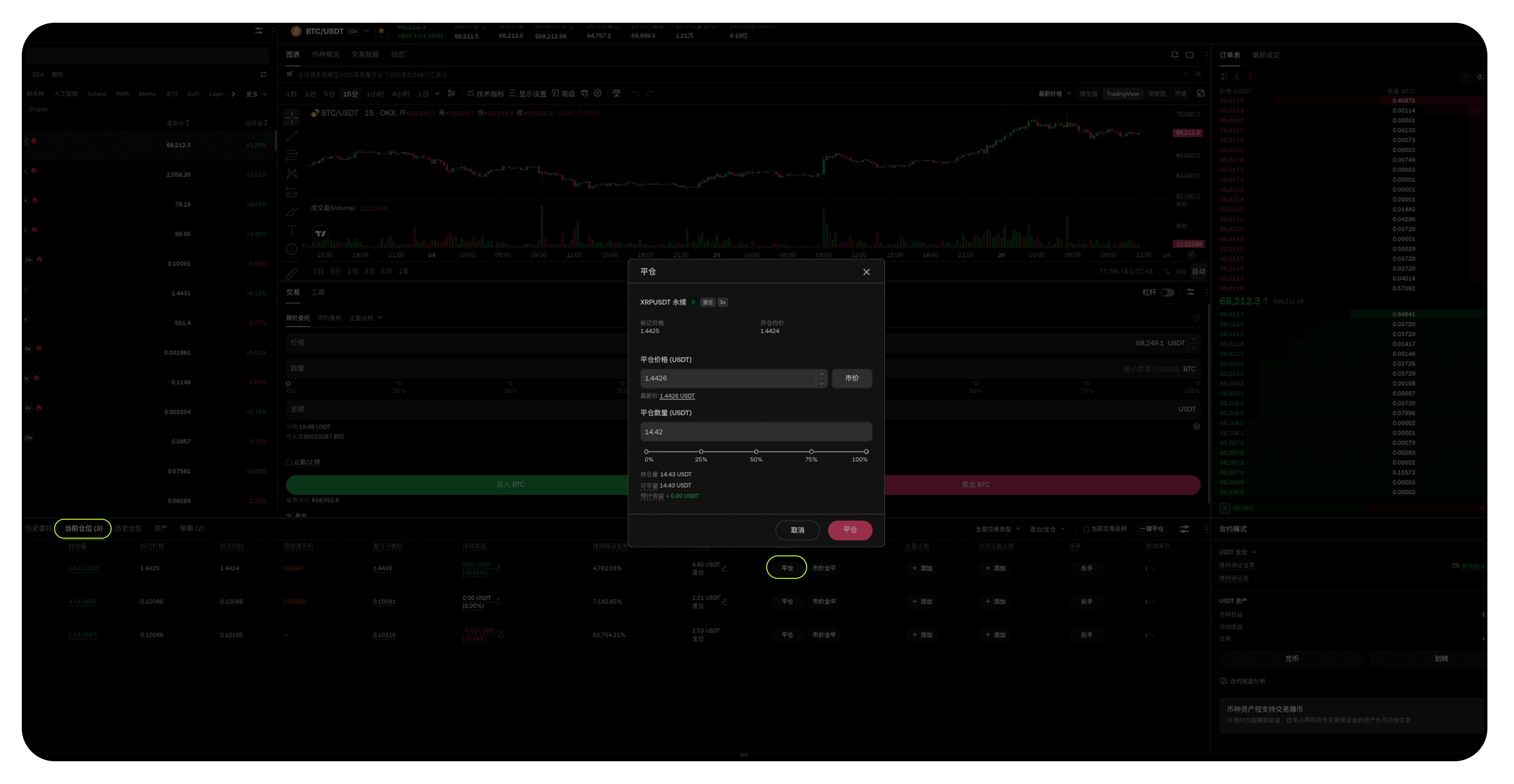Open the price alert bell icon
The image size is (1514, 784).
click(x=1174, y=55)
